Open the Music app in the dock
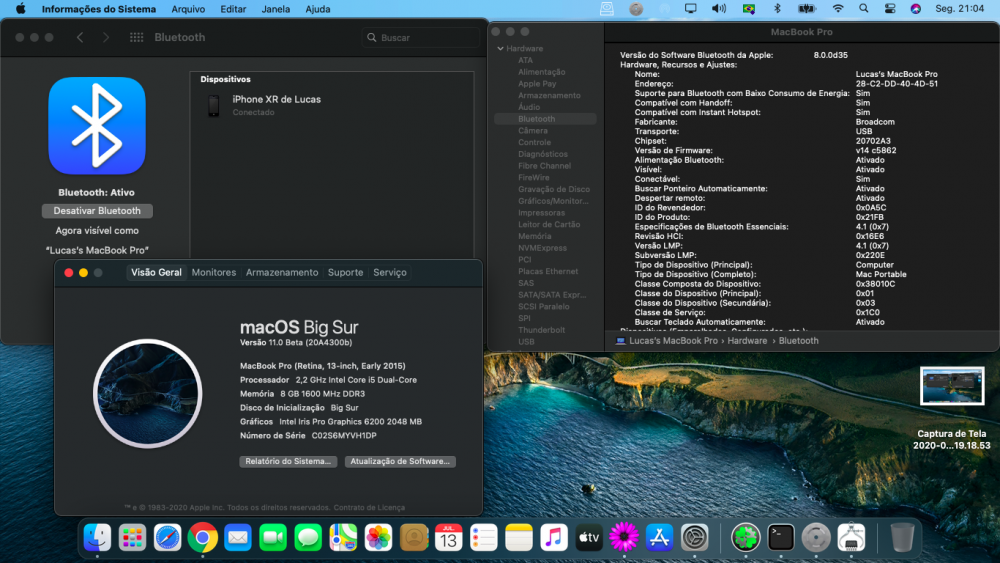The image size is (1000, 563). tap(554, 538)
